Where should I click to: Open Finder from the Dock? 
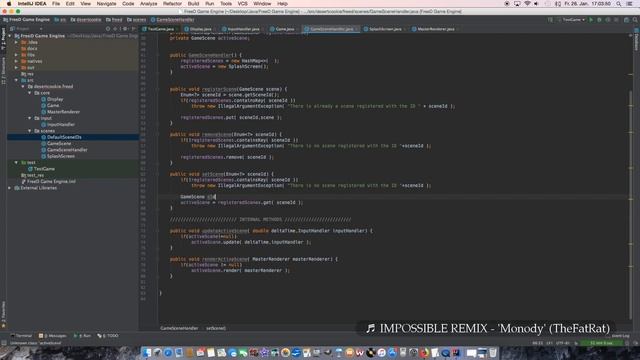[x=147, y=352]
